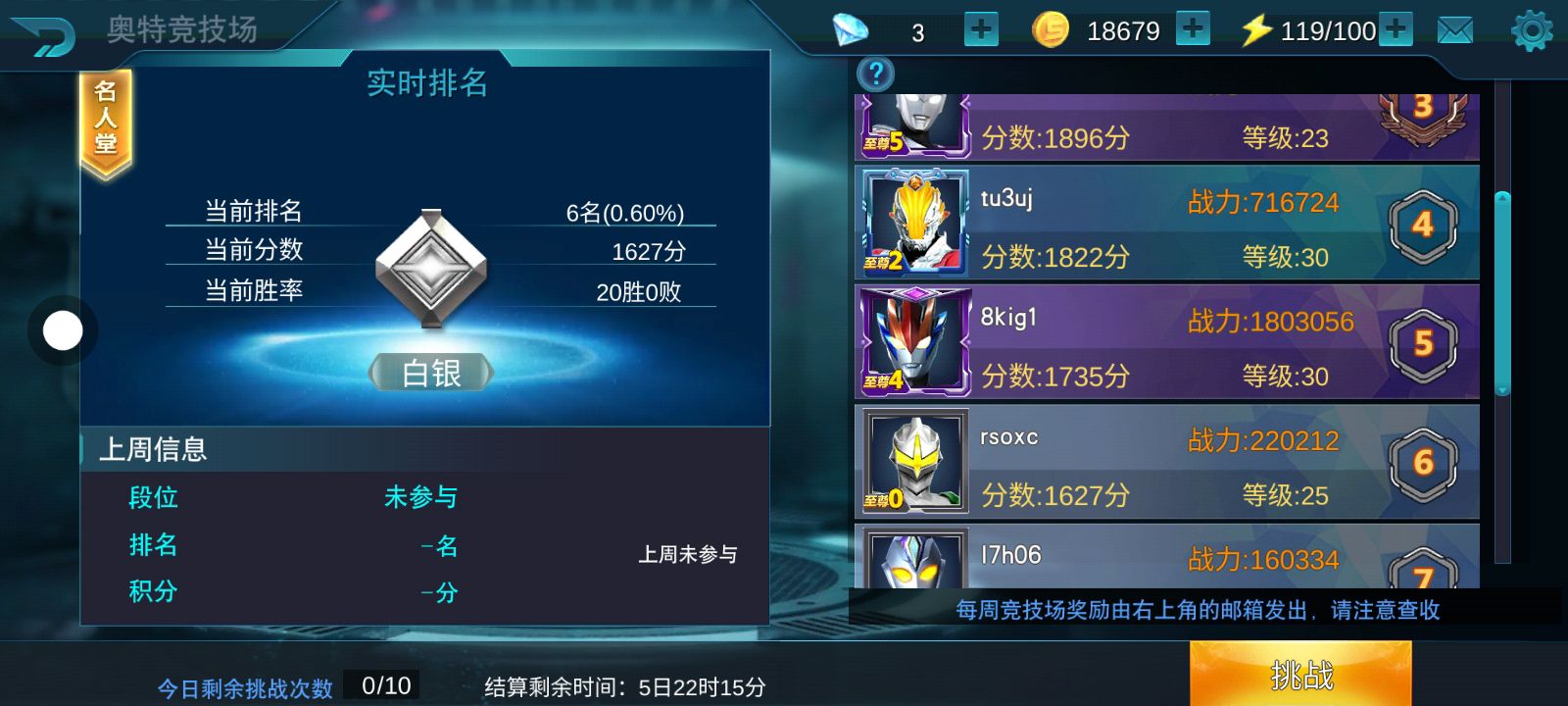Click the 挑战 challenge button
The height and width of the screenshot is (706, 1568).
click(1300, 674)
